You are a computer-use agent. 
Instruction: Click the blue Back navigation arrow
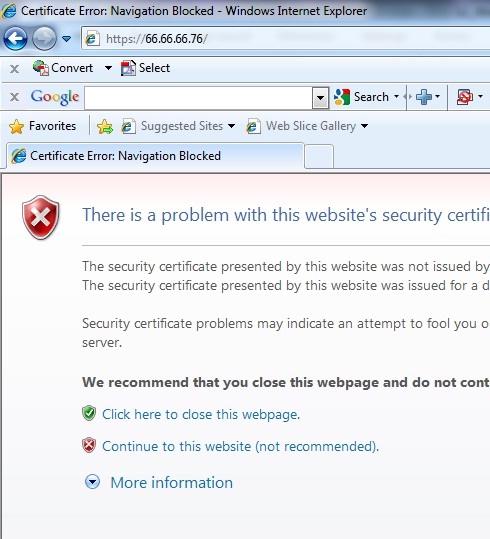point(15,38)
